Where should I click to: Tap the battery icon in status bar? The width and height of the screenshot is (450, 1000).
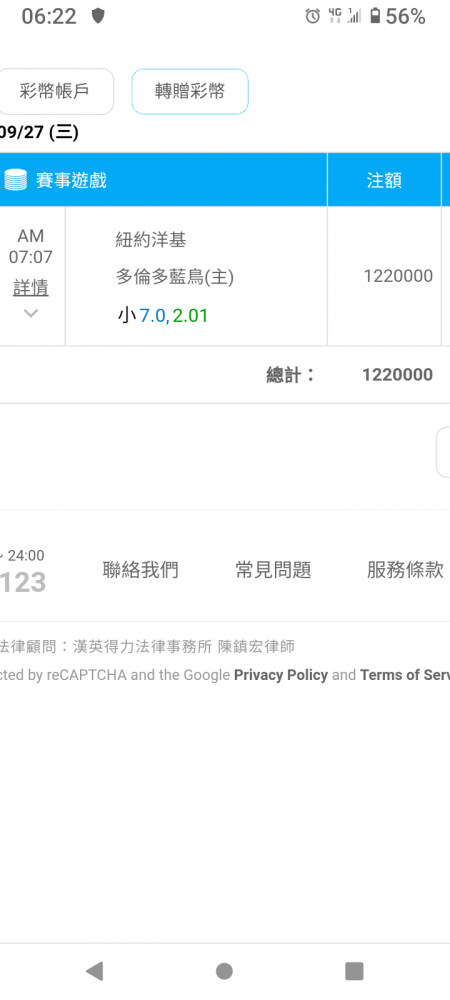[375, 17]
